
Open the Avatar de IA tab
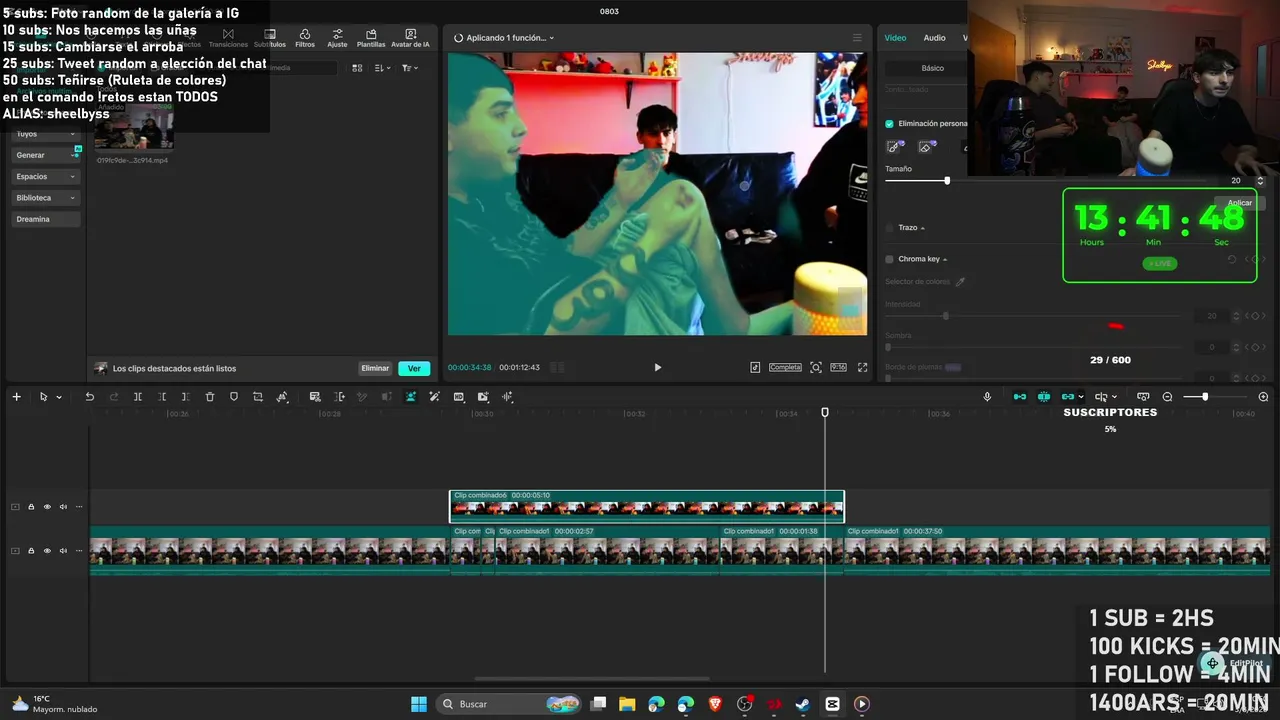tap(410, 38)
